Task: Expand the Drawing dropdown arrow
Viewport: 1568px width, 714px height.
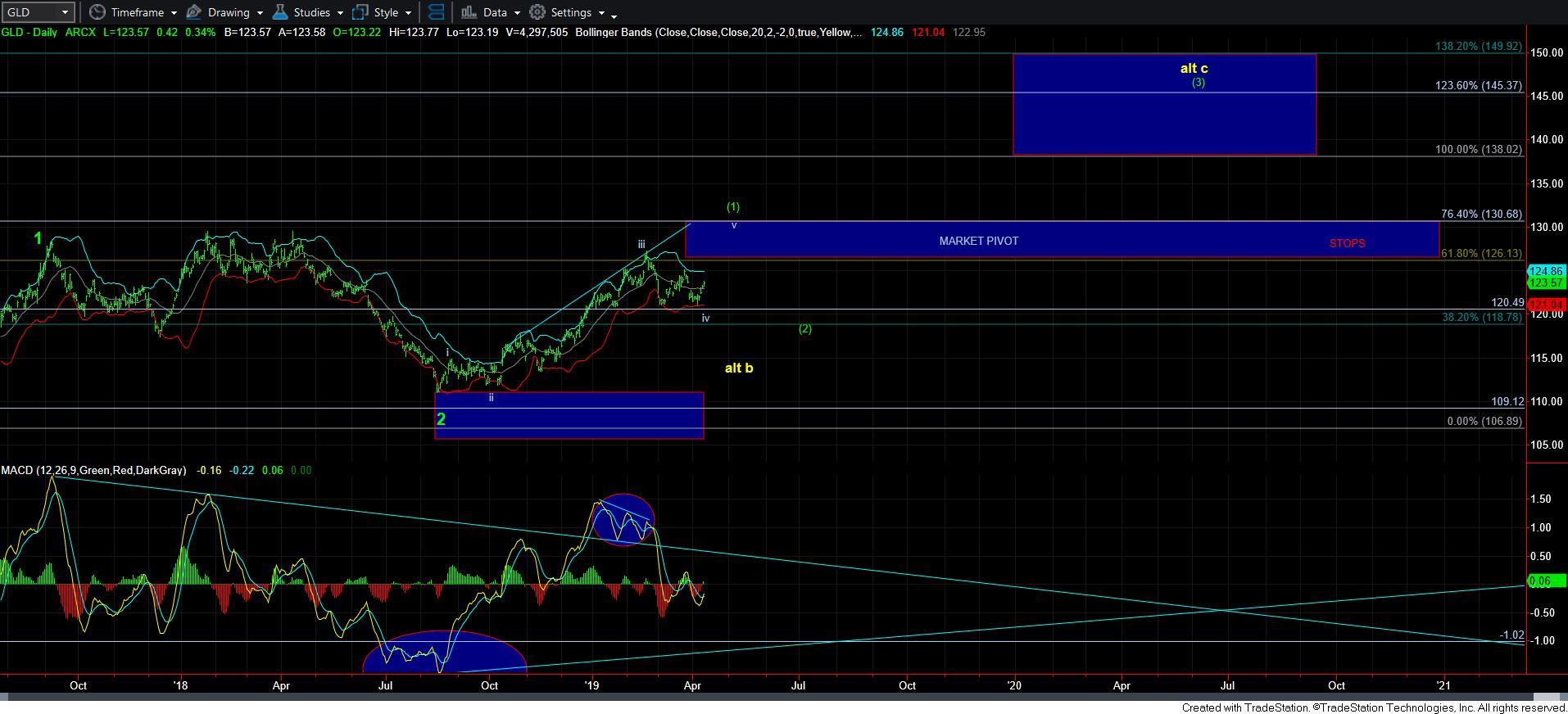Action: (260, 13)
